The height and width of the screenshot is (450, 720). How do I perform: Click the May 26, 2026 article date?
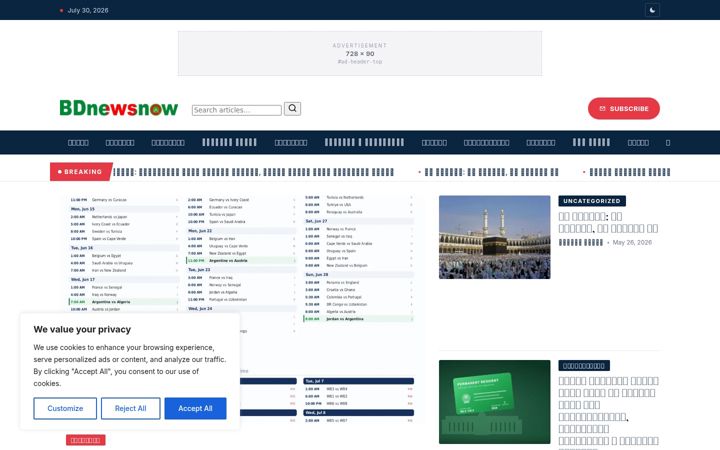click(632, 242)
